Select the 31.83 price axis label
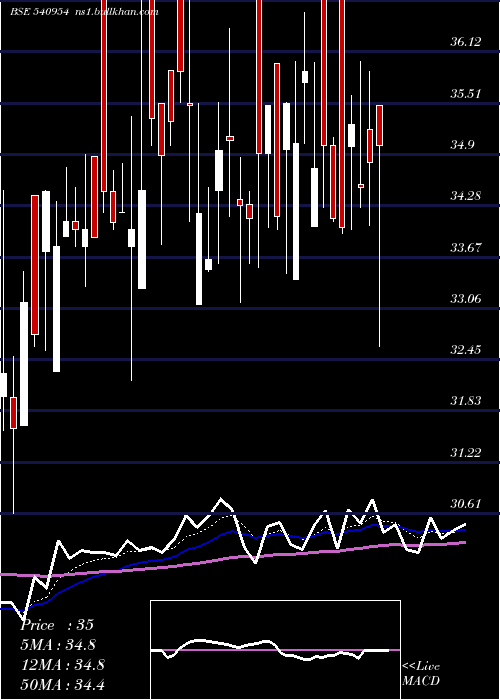Image resolution: width=500 pixels, height=700 pixels. click(x=466, y=401)
